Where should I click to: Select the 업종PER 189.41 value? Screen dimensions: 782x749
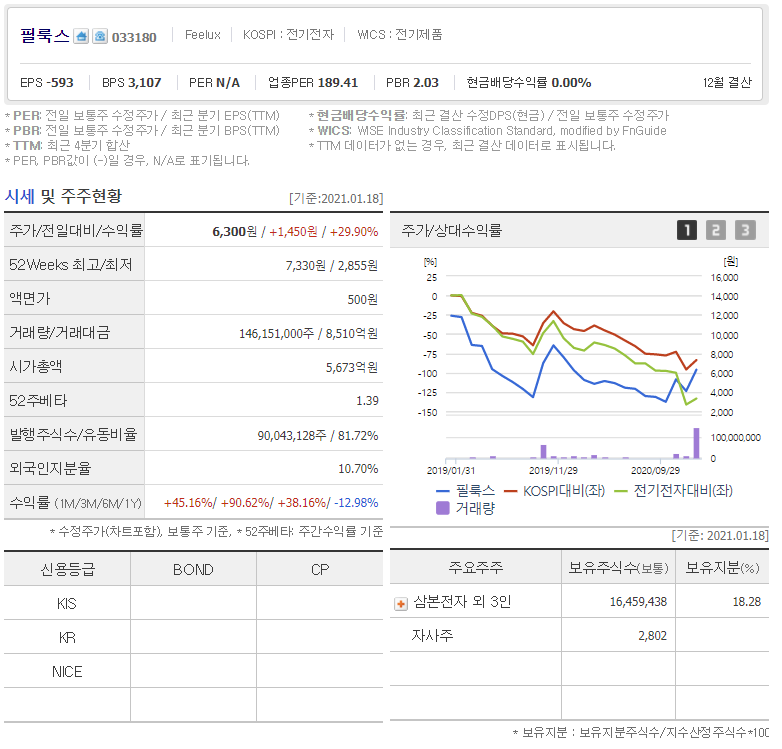pyautogui.click(x=313, y=82)
